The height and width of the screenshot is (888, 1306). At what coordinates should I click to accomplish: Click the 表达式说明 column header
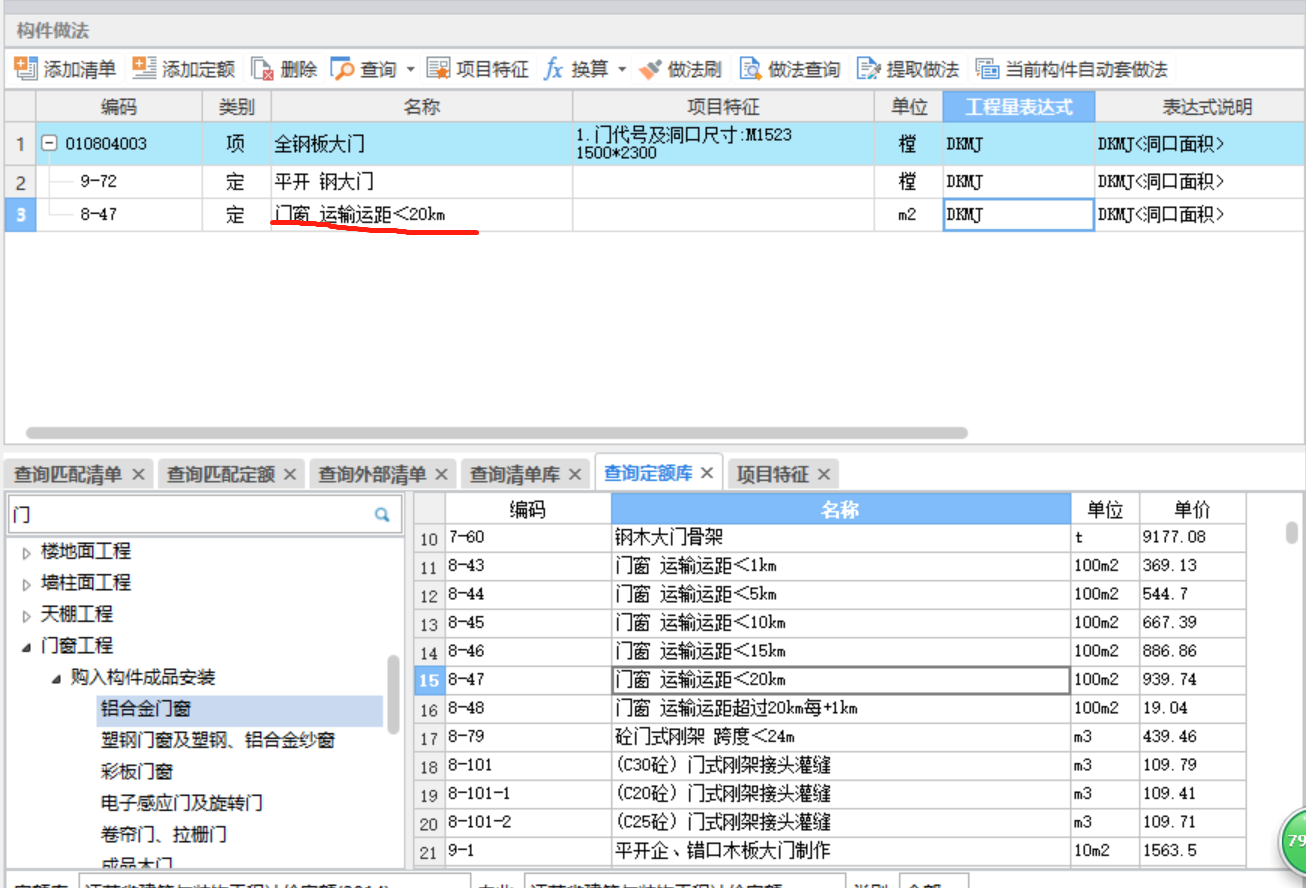(x=1206, y=107)
